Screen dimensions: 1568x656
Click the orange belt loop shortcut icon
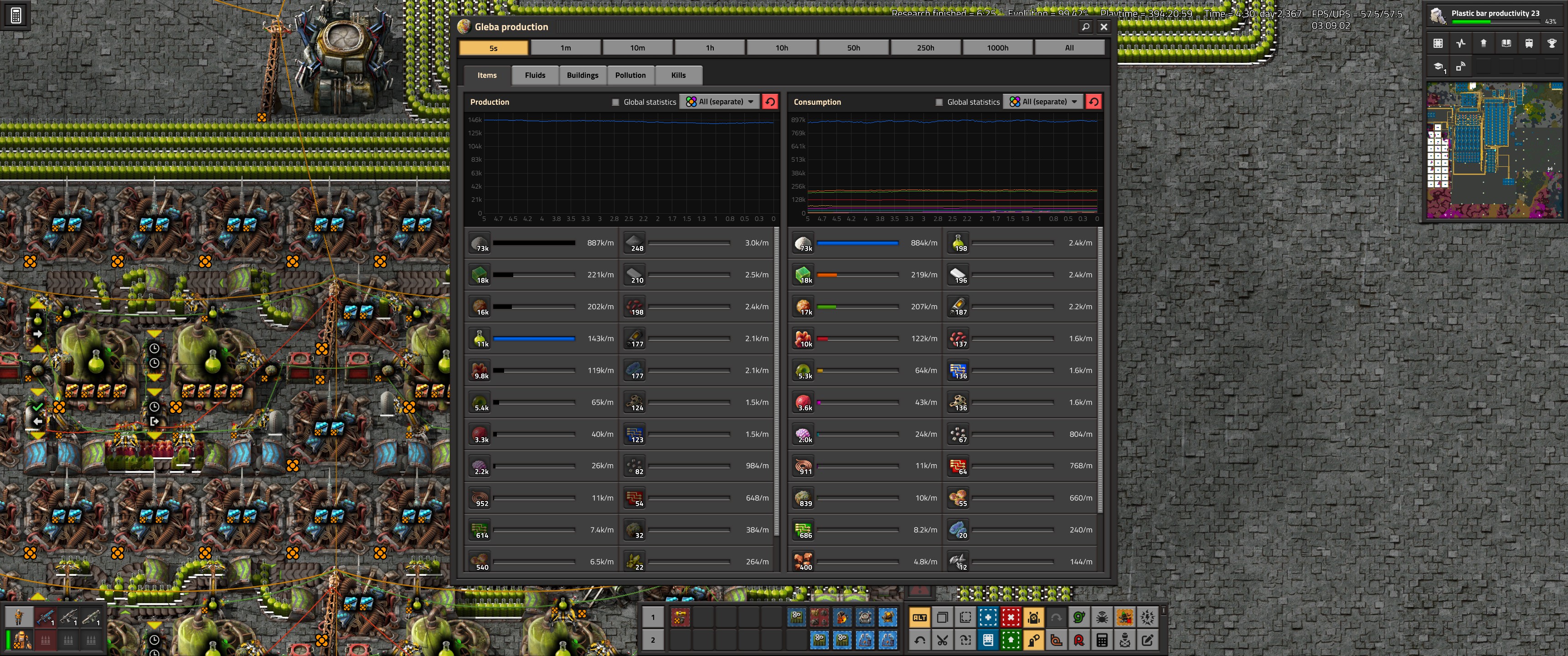pos(1056,640)
